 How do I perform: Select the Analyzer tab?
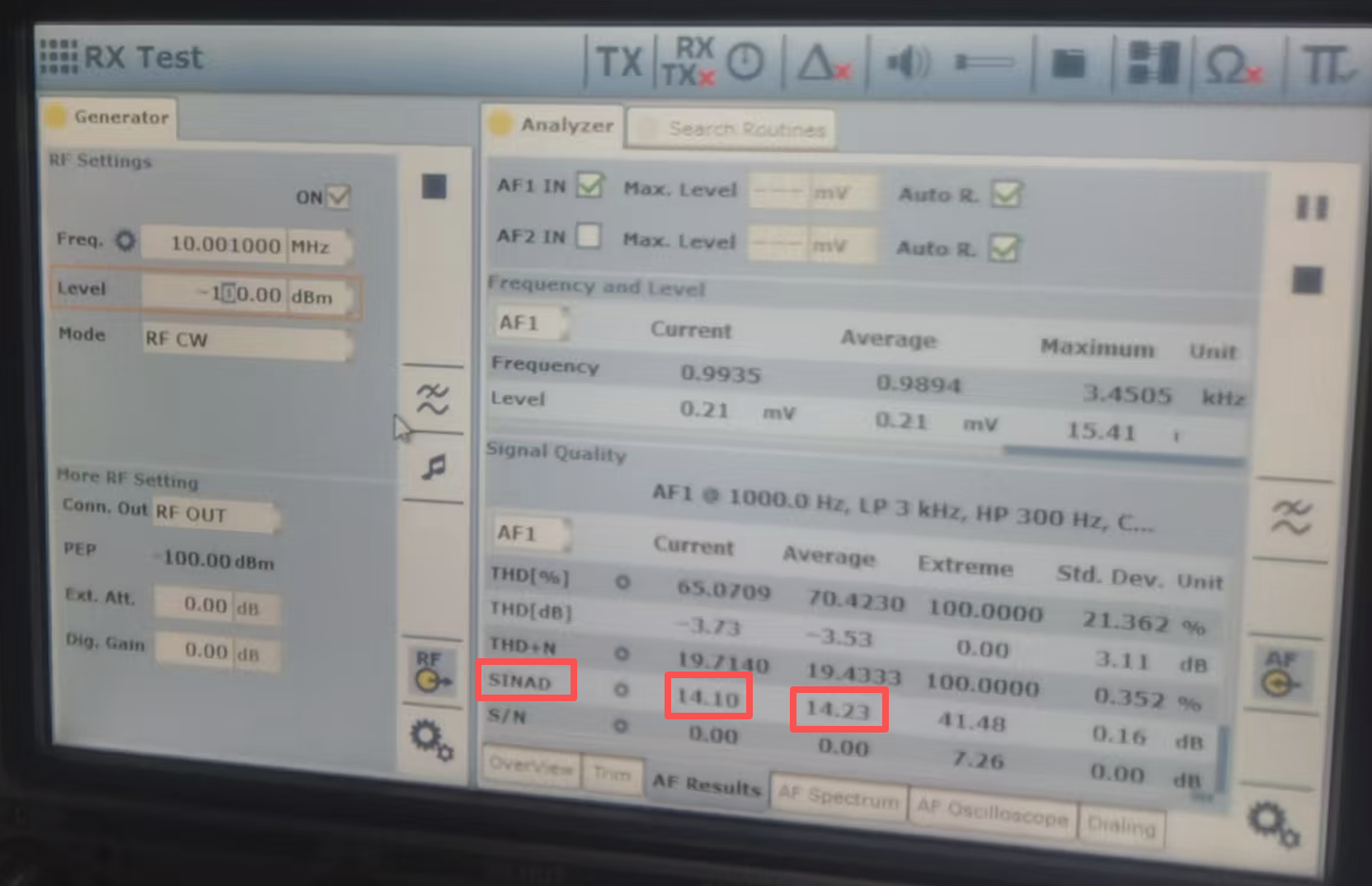pyautogui.click(x=552, y=125)
